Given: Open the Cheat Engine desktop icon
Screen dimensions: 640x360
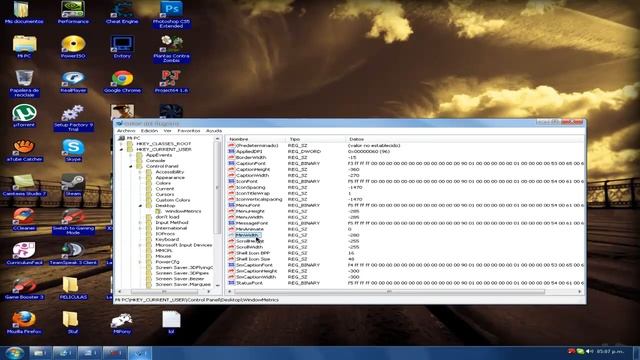Looking at the screenshot, I should (x=122, y=11).
